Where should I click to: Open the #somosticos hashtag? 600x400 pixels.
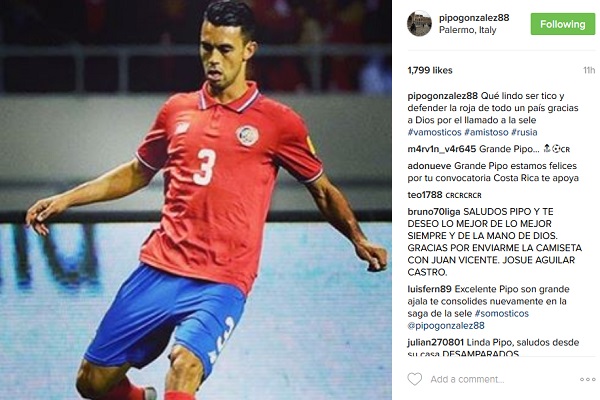click(x=502, y=313)
